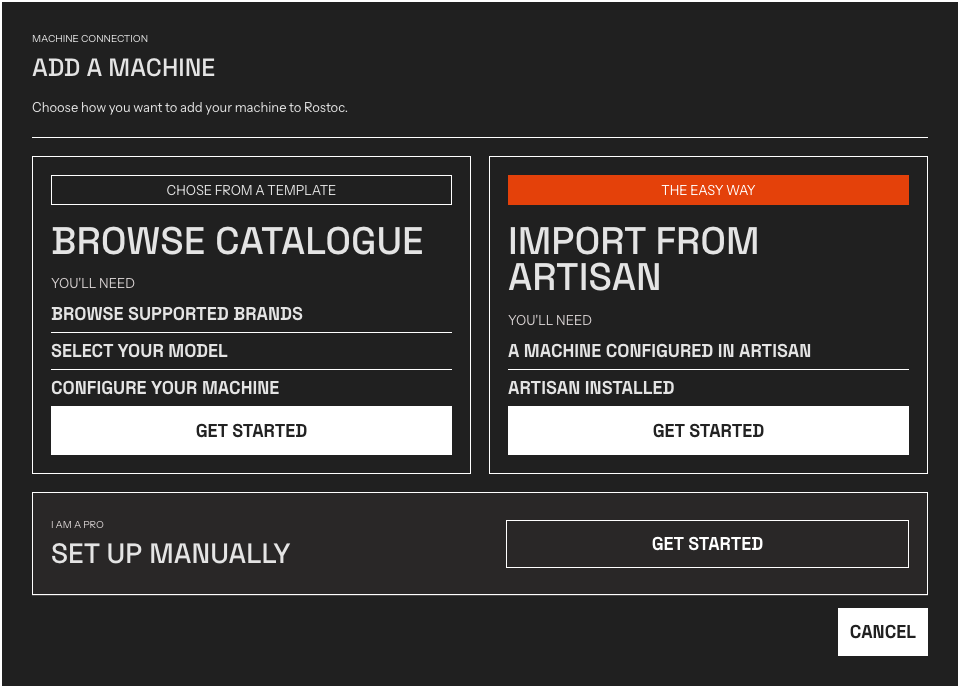
Task: Click the 'Add a Machine' title
Action: point(123,67)
